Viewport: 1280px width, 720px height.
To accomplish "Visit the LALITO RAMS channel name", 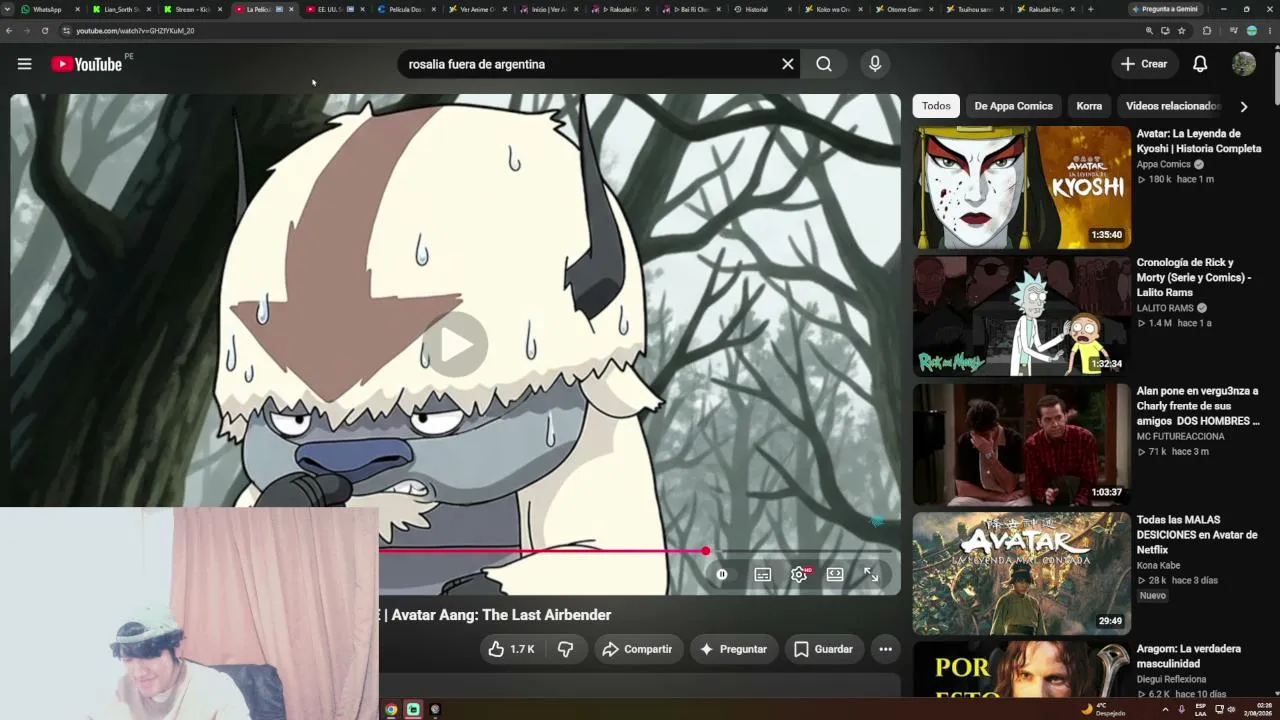I will [1165, 308].
